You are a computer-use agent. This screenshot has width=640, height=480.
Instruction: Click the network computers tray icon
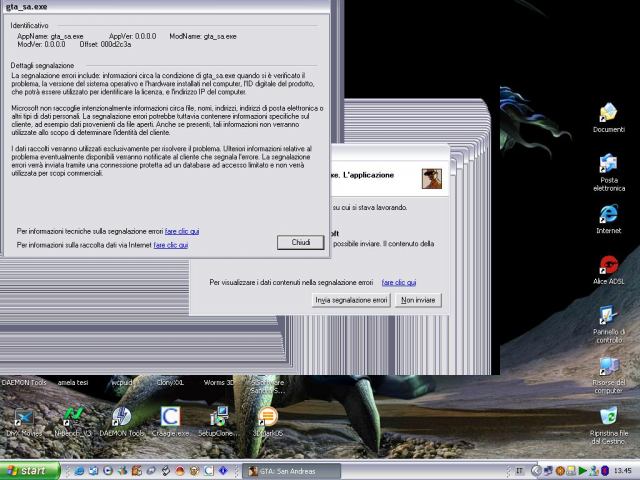pos(548,471)
